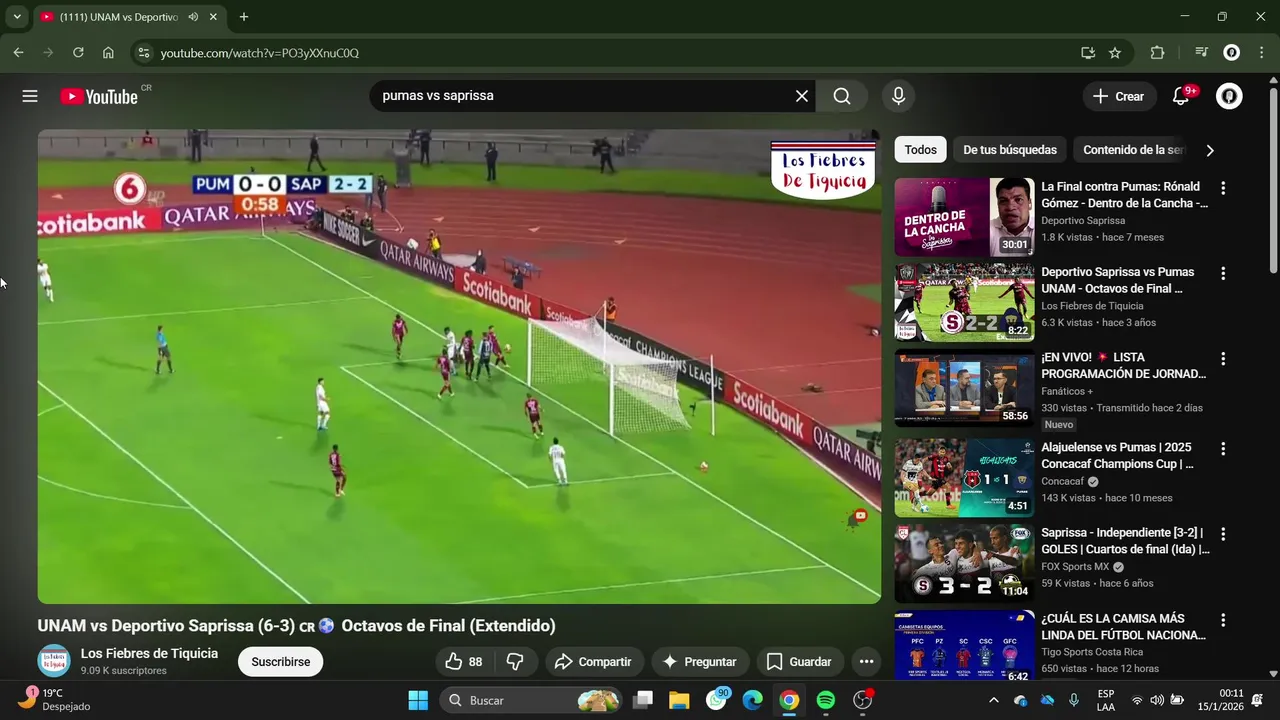Open Saprissa vs Pumas 8:22 thumbnail
The width and height of the screenshot is (1280, 720).
pyautogui.click(x=964, y=302)
